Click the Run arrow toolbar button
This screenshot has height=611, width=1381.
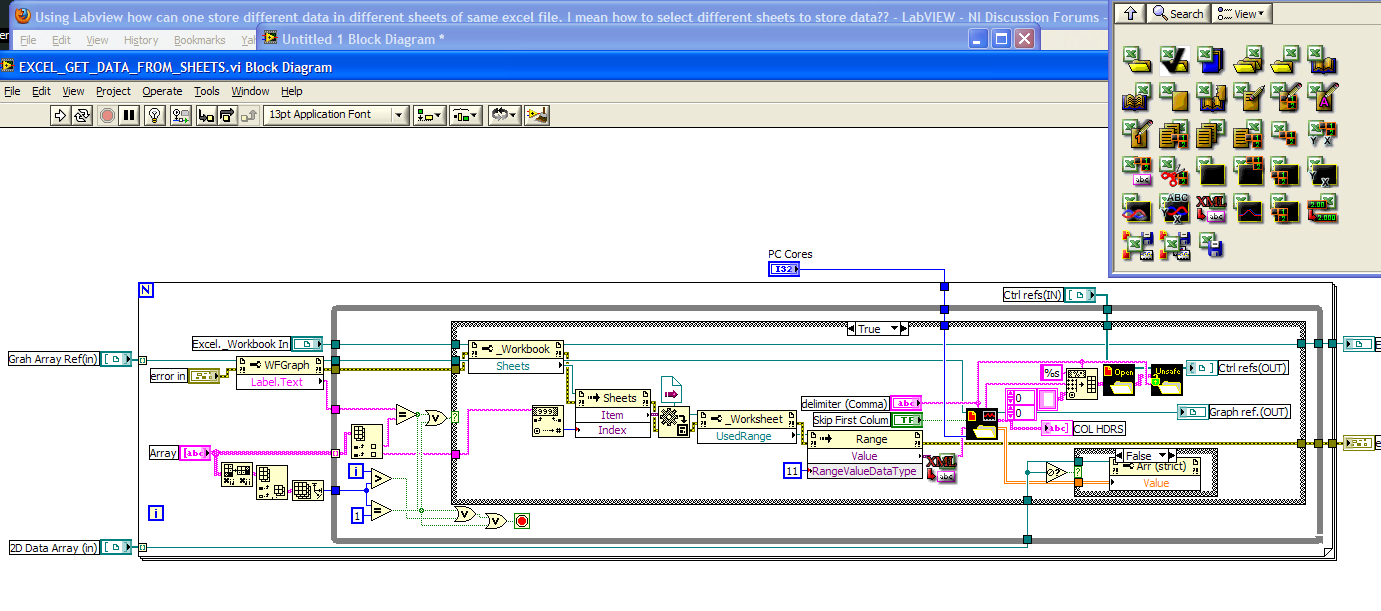59,115
